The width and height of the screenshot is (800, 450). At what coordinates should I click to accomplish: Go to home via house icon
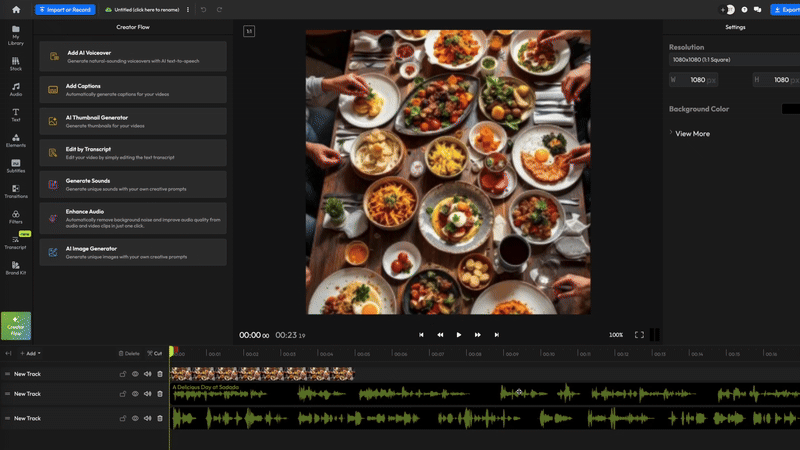point(16,9)
